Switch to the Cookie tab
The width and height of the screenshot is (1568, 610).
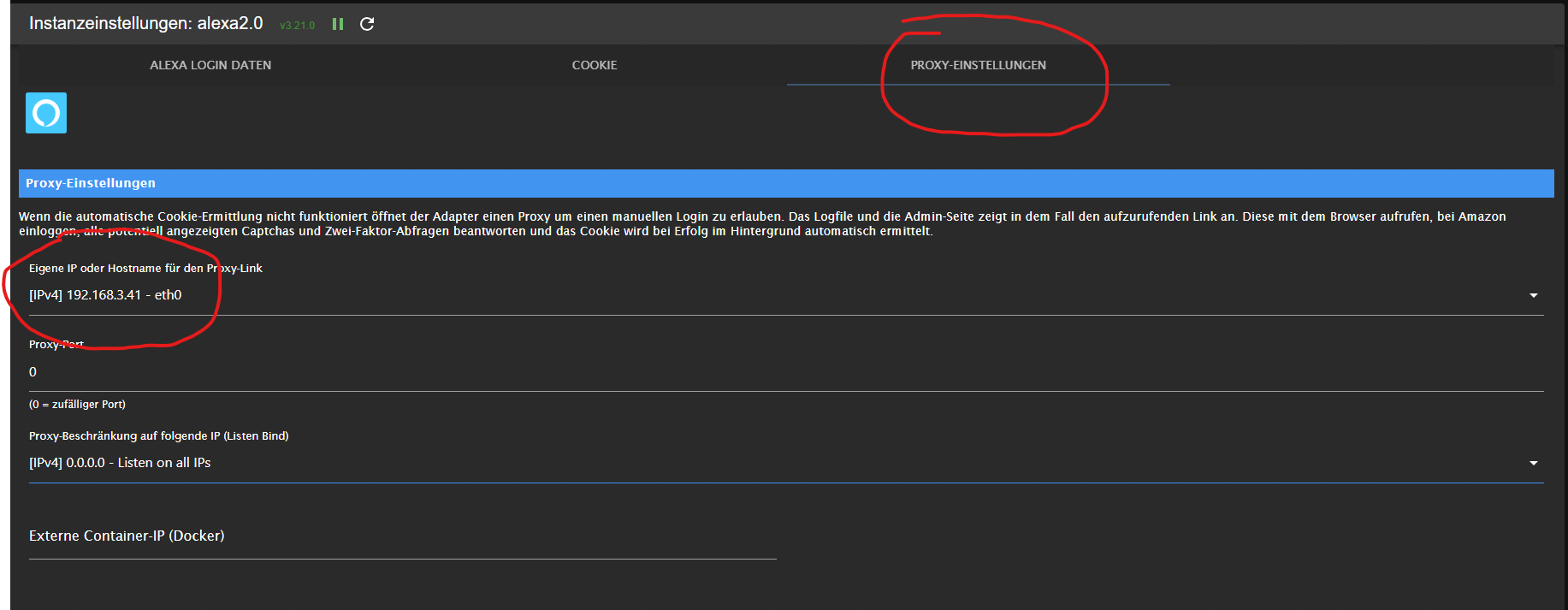click(x=595, y=65)
